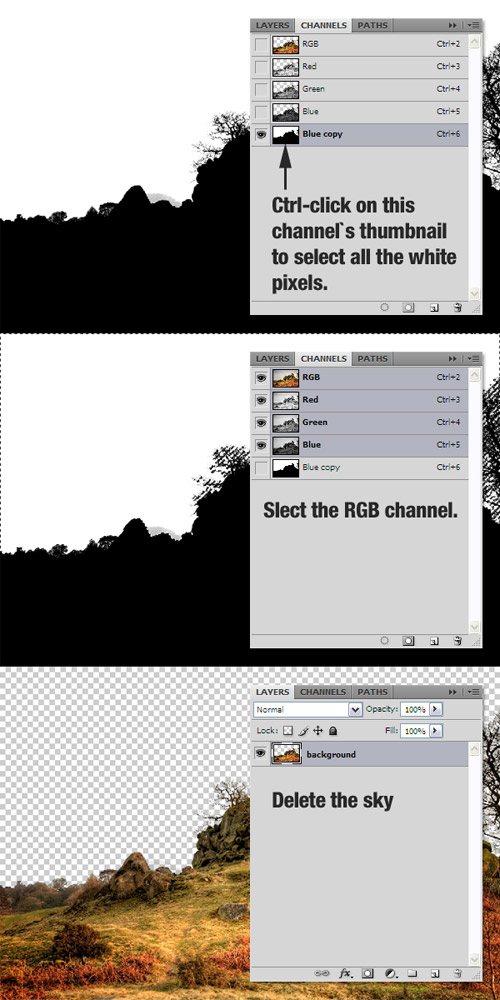
Task: Switch to Channels tab in the 'Delete the sky' panel
Action: point(323,692)
